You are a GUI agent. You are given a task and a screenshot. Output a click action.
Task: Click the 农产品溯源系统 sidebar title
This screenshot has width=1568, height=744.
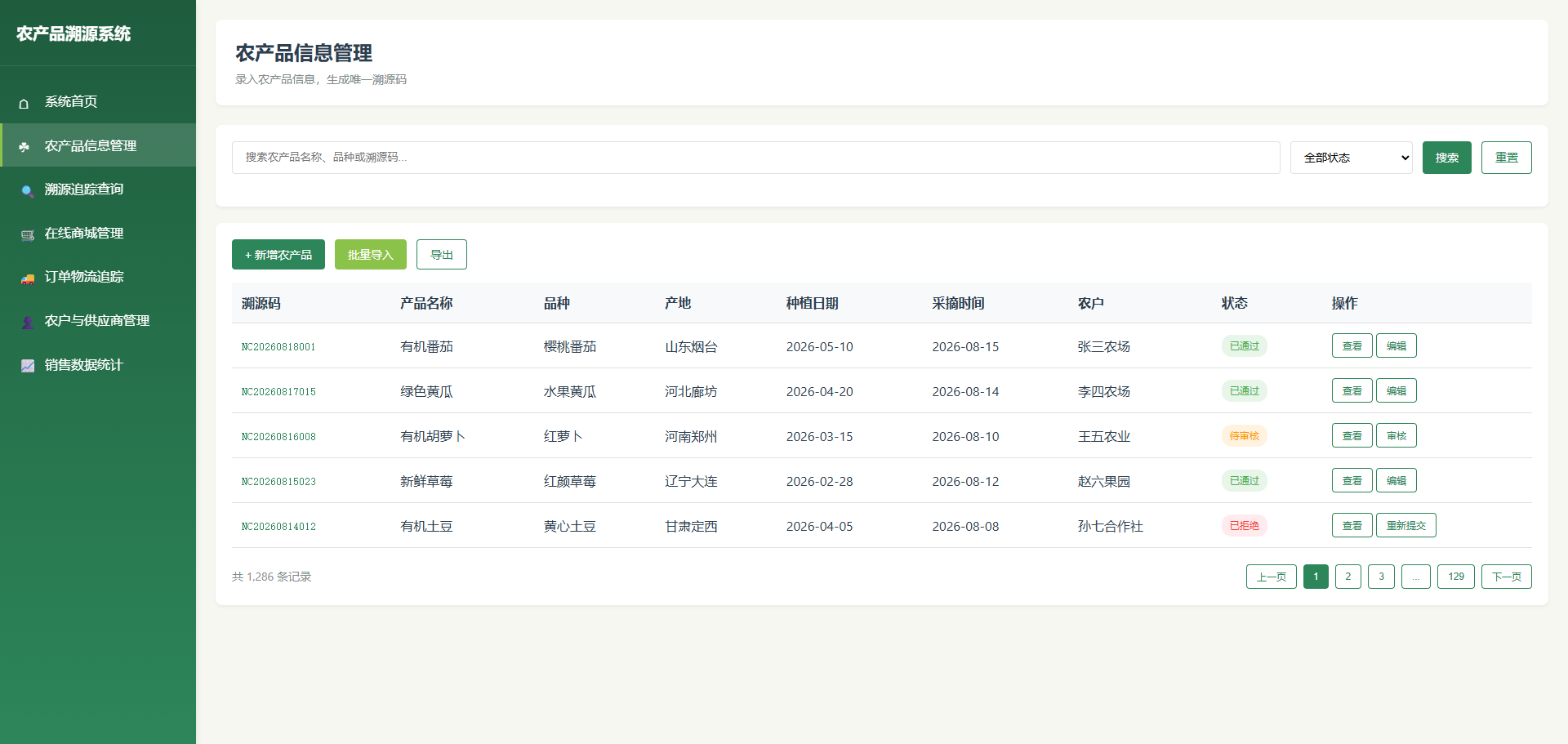coord(73,33)
